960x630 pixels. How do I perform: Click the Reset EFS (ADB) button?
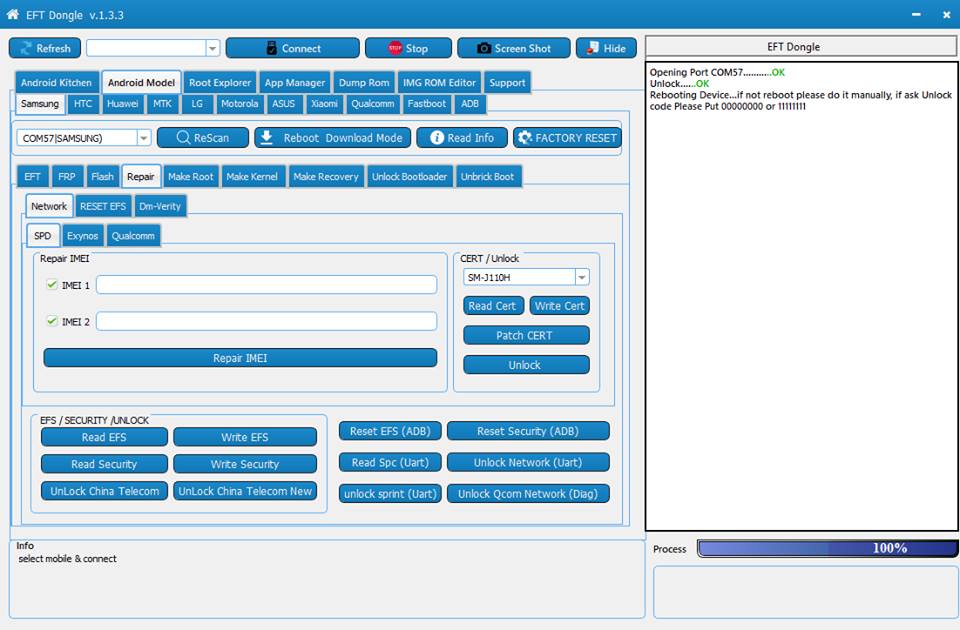[390, 431]
